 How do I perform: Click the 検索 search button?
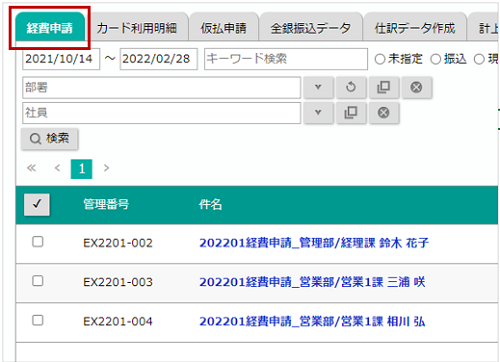pos(50,138)
